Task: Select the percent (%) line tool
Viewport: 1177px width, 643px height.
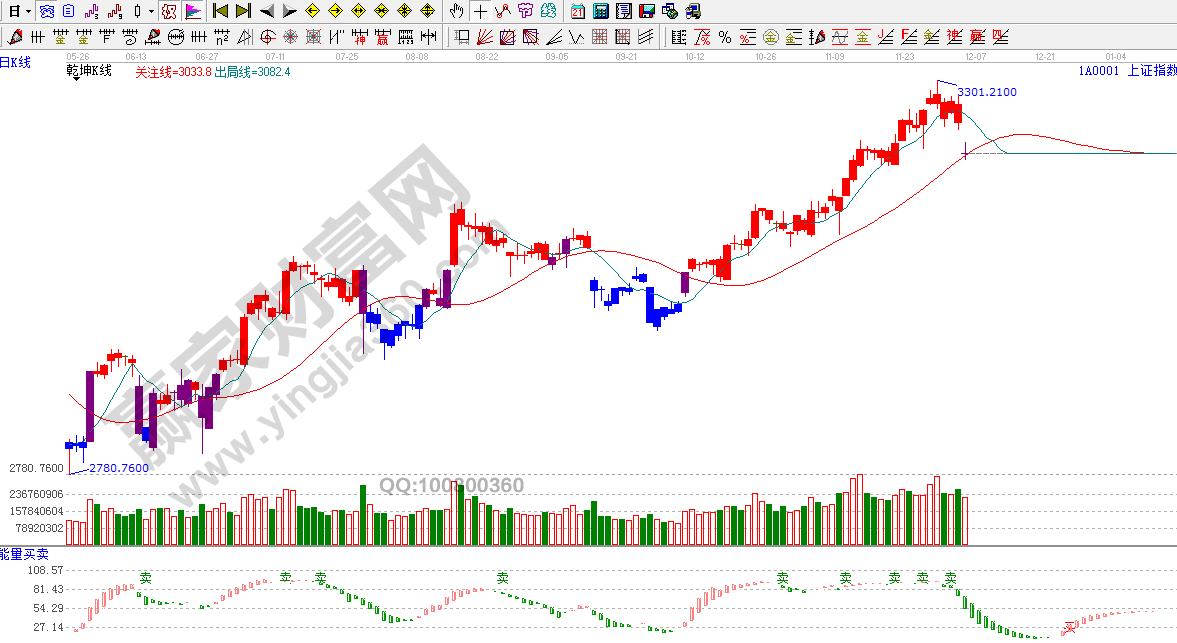Action: pos(725,38)
